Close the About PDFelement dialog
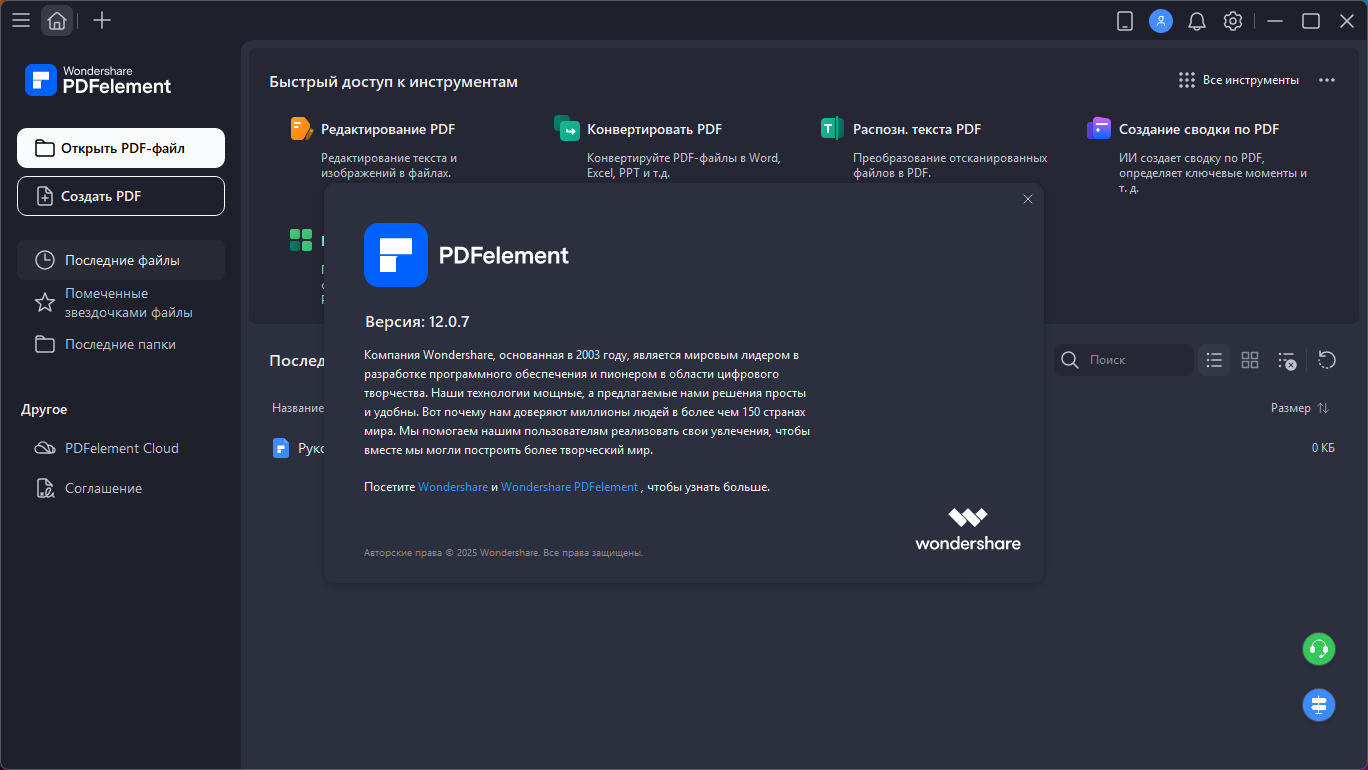The height and width of the screenshot is (770, 1368). click(1027, 199)
